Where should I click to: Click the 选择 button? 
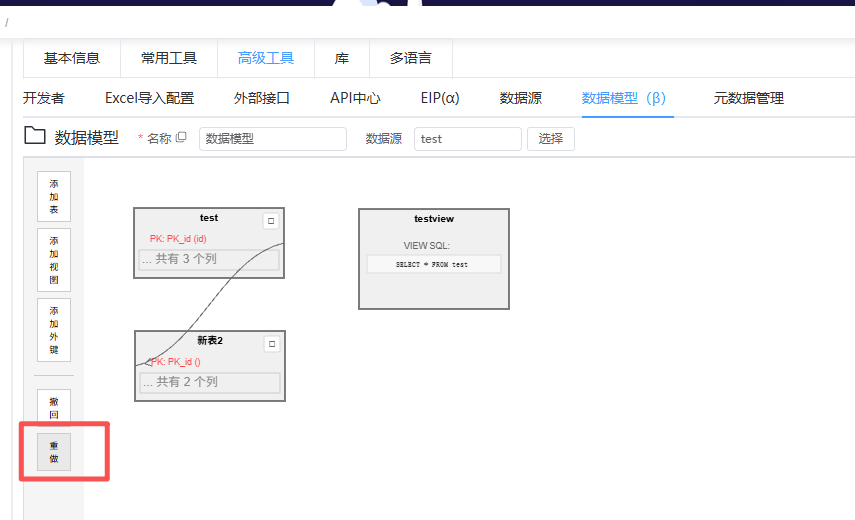tap(551, 139)
